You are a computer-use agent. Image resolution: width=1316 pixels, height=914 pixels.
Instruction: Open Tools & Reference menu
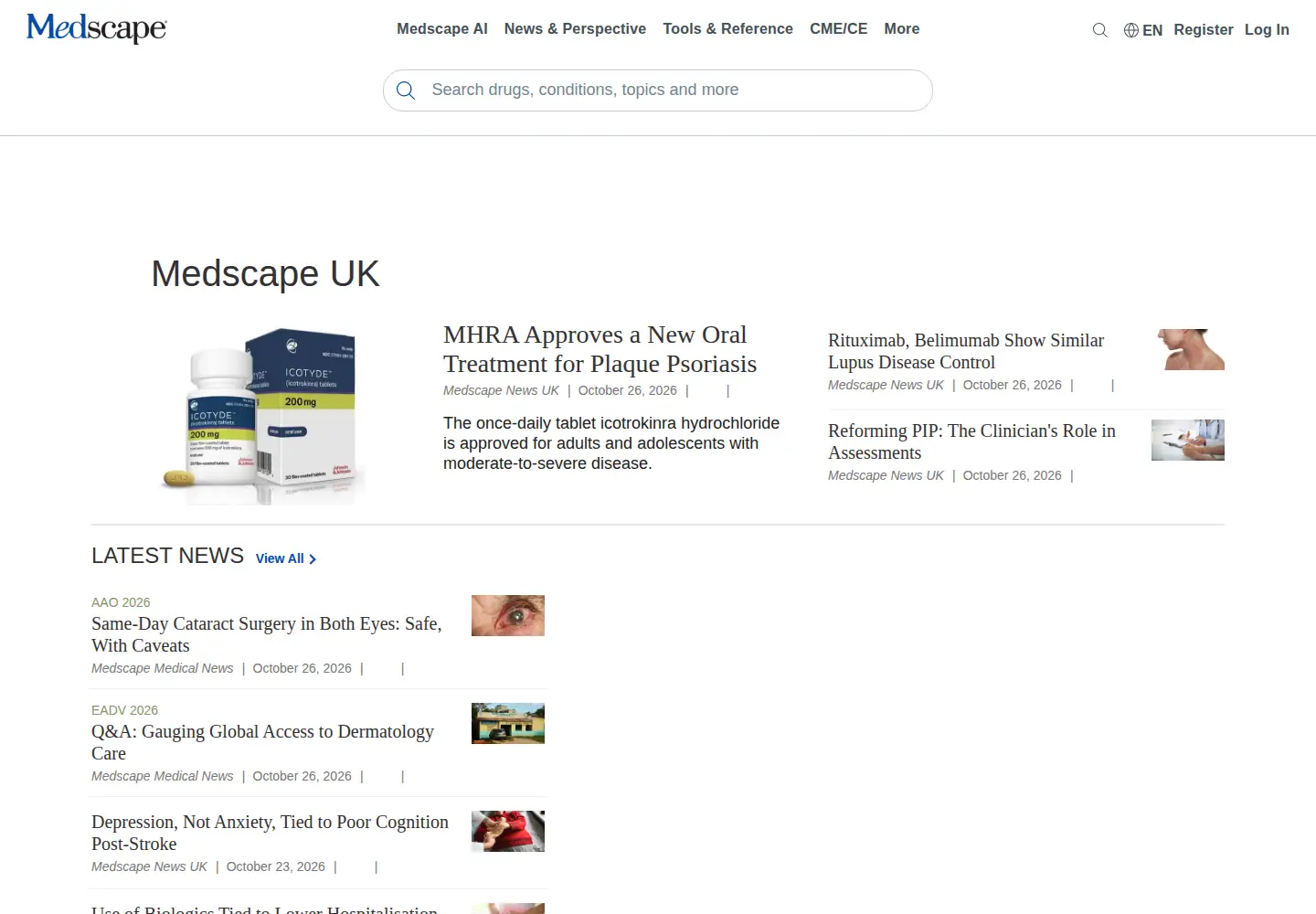tap(727, 29)
